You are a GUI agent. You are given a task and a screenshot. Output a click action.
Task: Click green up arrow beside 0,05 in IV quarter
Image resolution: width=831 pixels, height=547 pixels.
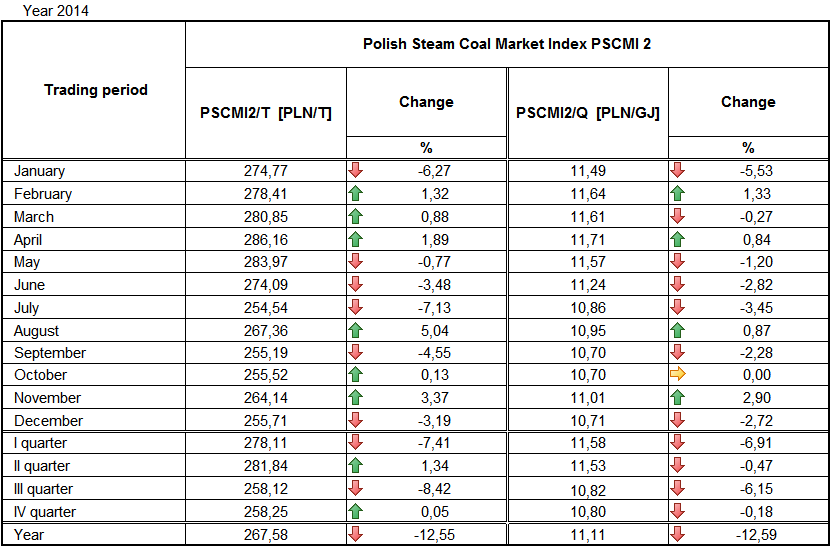pyautogui.click(x=355, y=512)
